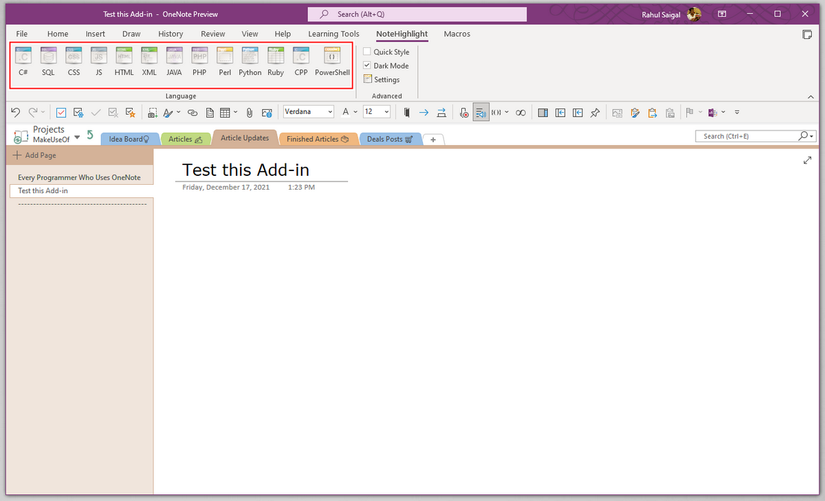
Task: Choose the Ruby language icon
Action: pos(276,62)
